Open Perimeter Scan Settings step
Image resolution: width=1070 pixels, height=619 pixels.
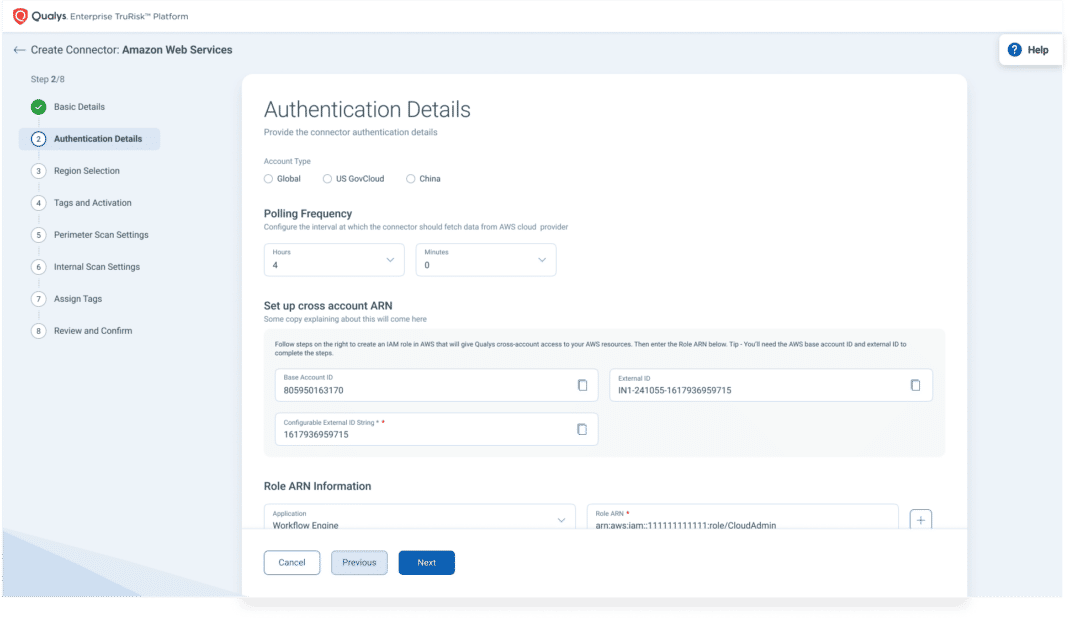101,235
